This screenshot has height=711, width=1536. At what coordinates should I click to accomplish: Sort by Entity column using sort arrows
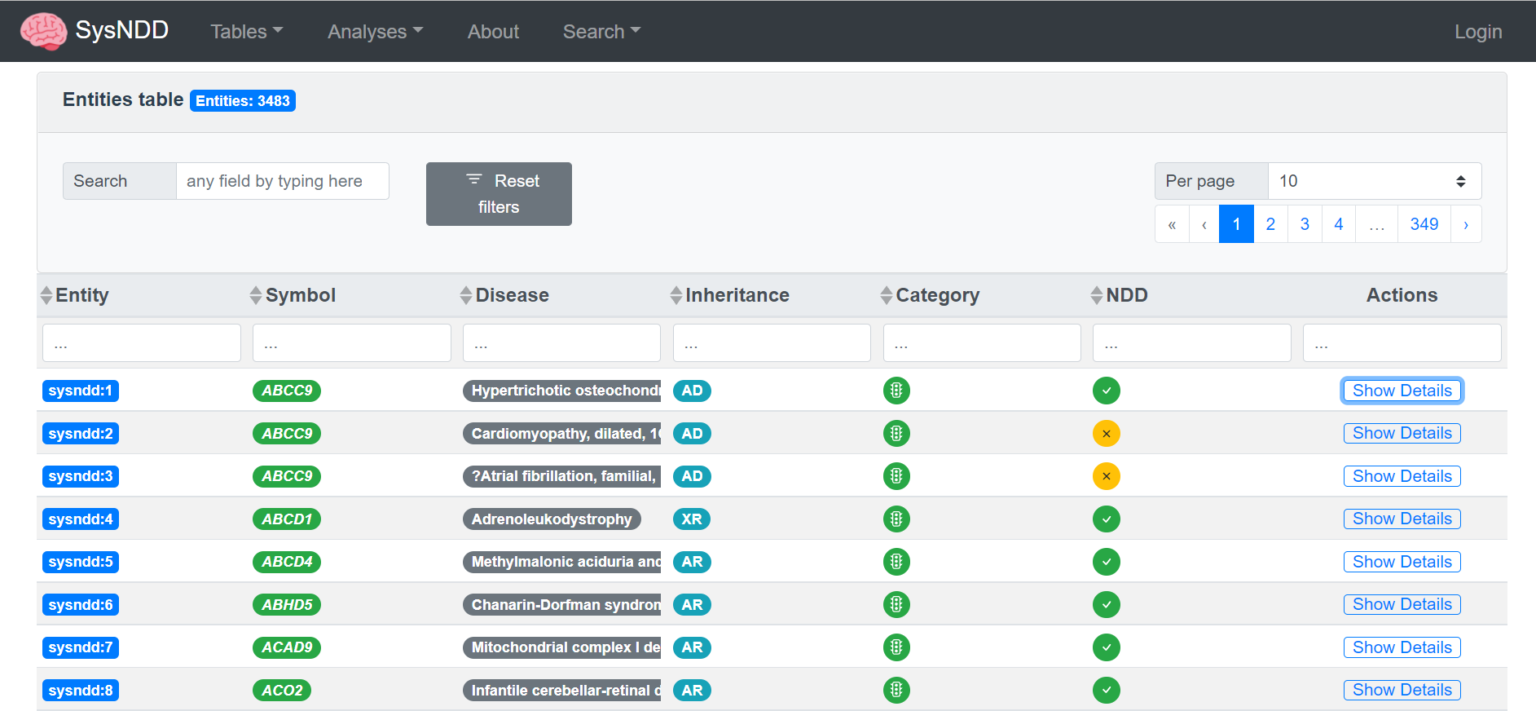point(46,296)
